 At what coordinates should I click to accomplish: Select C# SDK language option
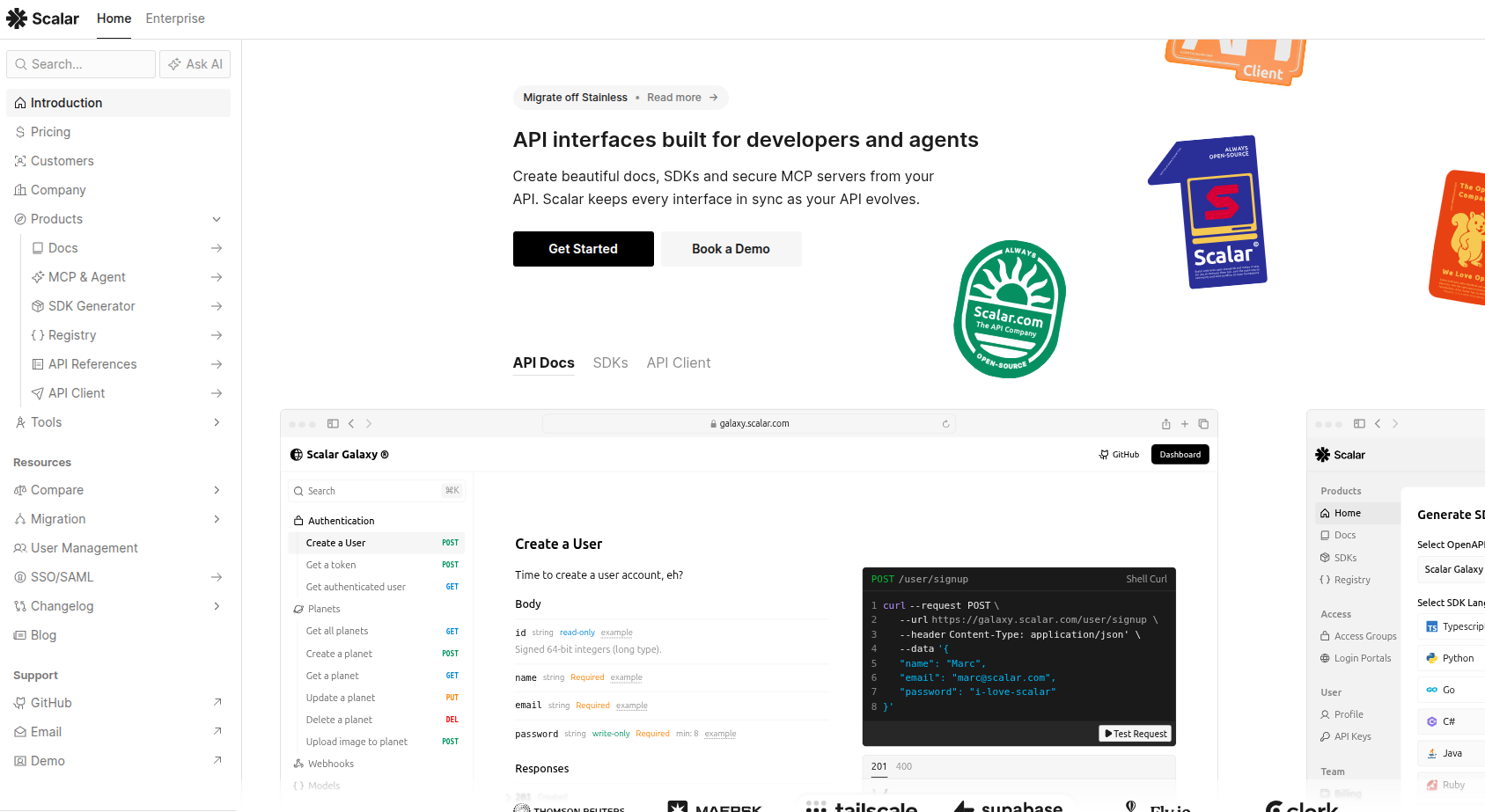[x=1451, y=721]
